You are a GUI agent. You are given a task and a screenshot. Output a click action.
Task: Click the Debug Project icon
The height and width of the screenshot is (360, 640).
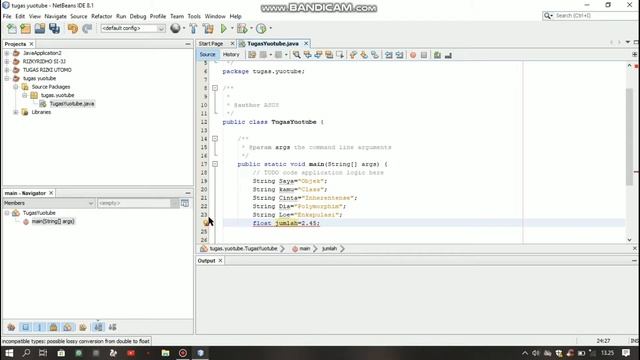pos(242,28)
